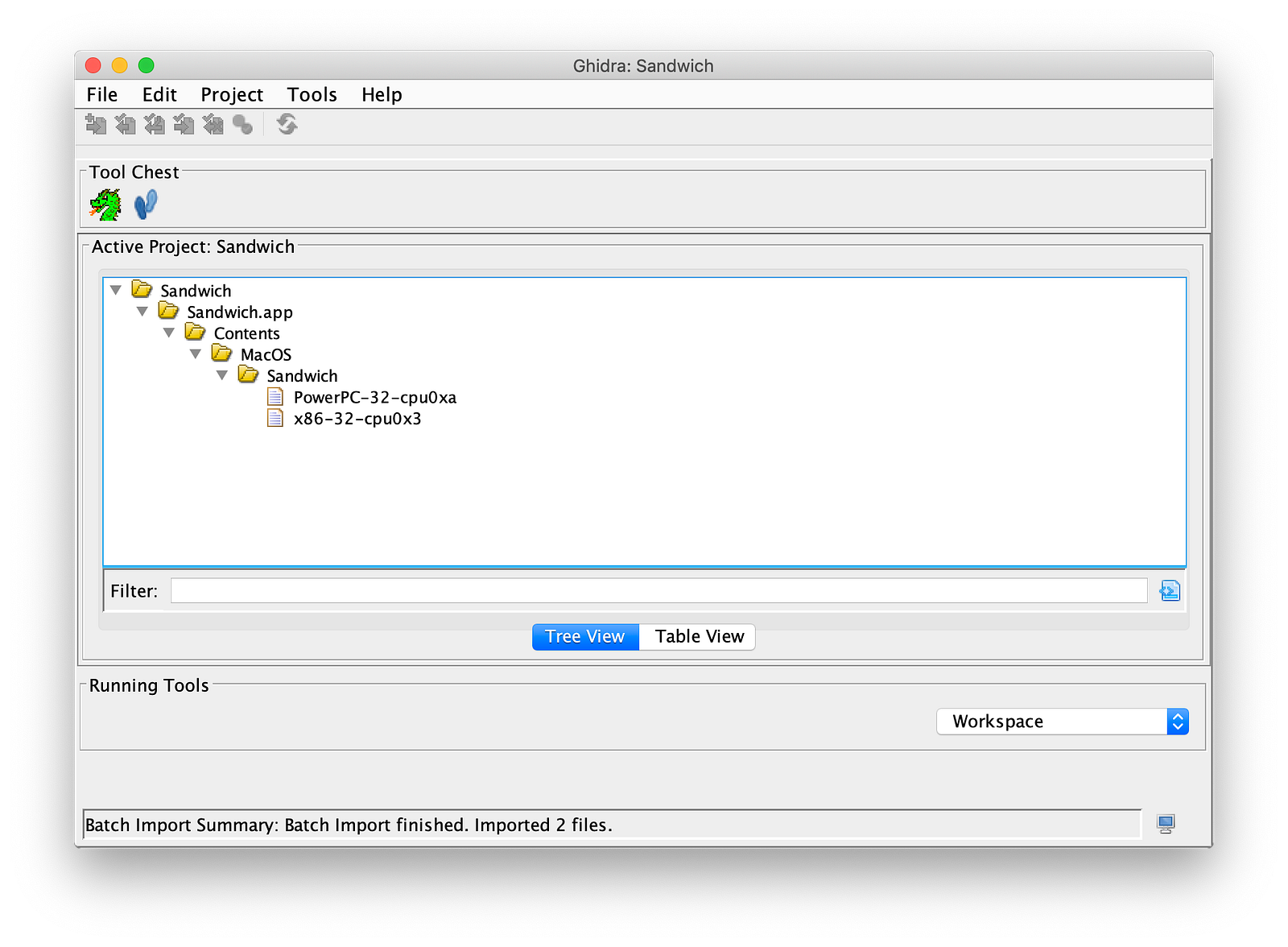
Task: Refresh the project with the circular arrows icon
Action: click(287, 124)
